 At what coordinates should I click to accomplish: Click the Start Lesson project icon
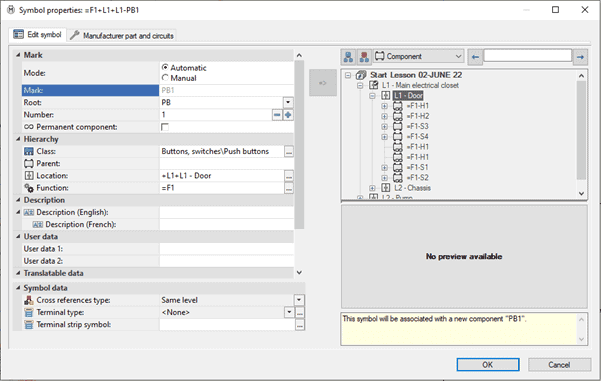pyautogui.click(x=361, y=75)
